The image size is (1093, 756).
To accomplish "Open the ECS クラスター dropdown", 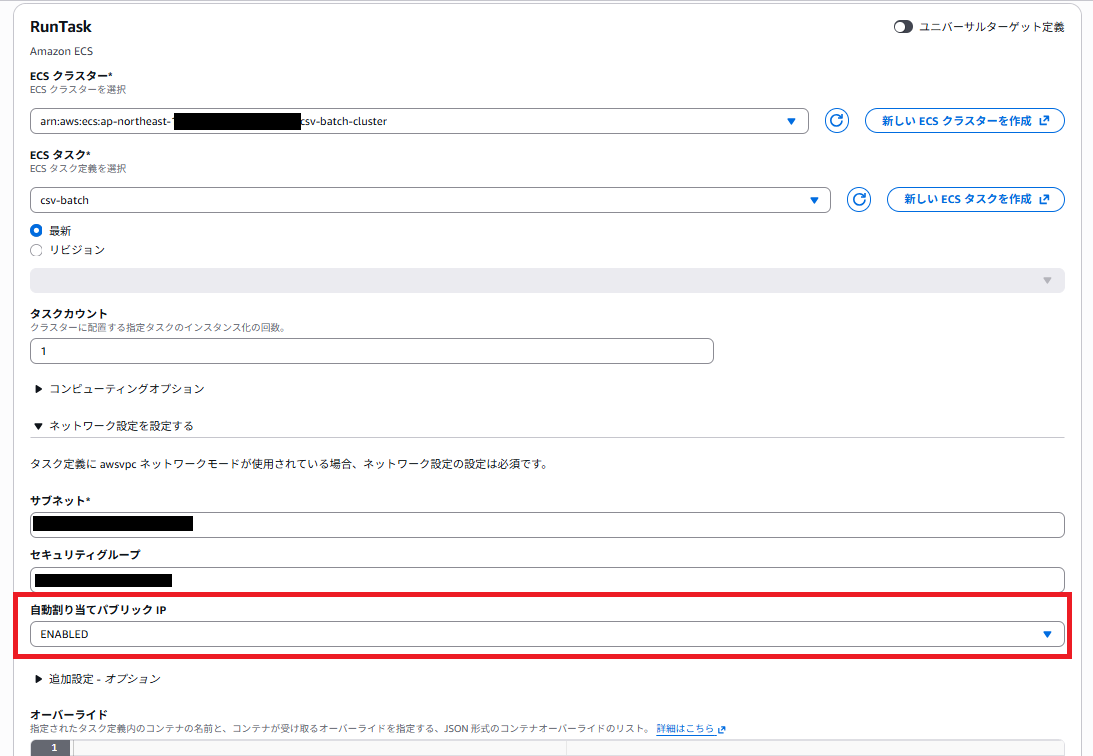I will (419, 121).
